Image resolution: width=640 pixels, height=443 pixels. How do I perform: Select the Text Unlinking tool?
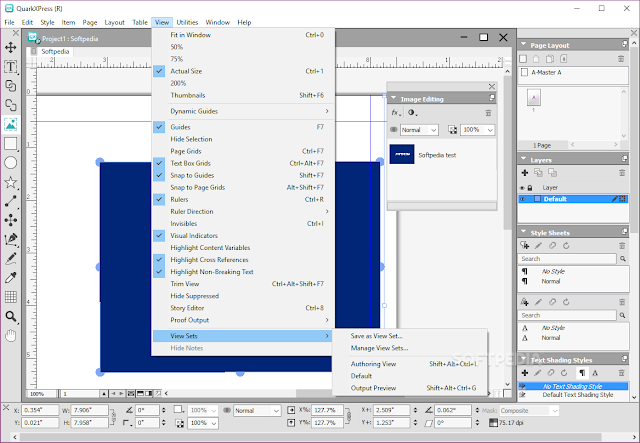11,105
